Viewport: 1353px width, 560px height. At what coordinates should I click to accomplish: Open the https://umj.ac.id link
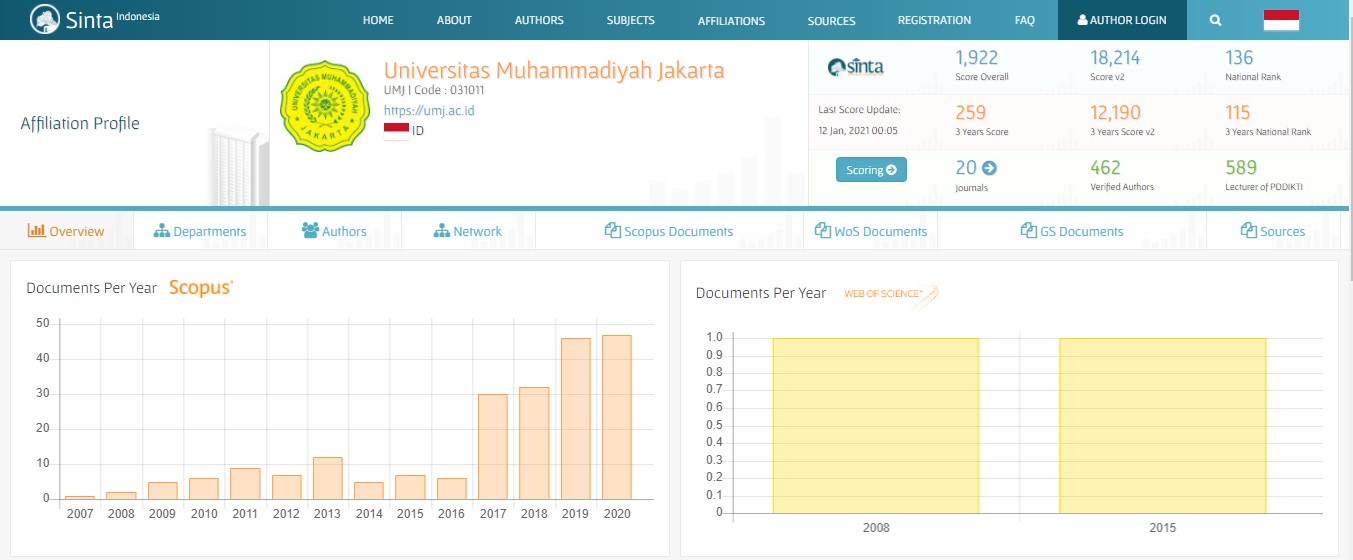pos(429,110)
